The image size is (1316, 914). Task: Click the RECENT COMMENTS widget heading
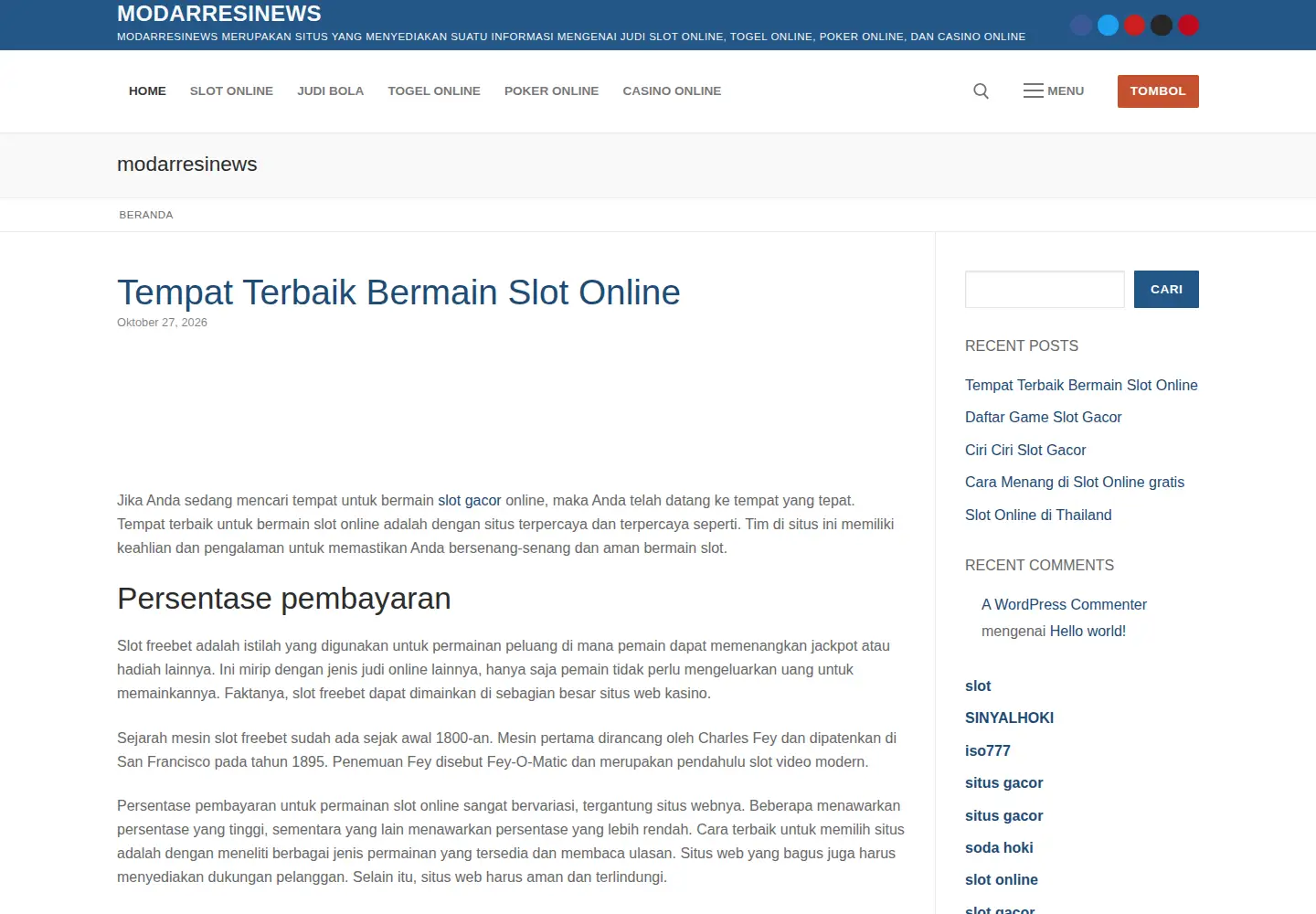tap(1039, 566)
